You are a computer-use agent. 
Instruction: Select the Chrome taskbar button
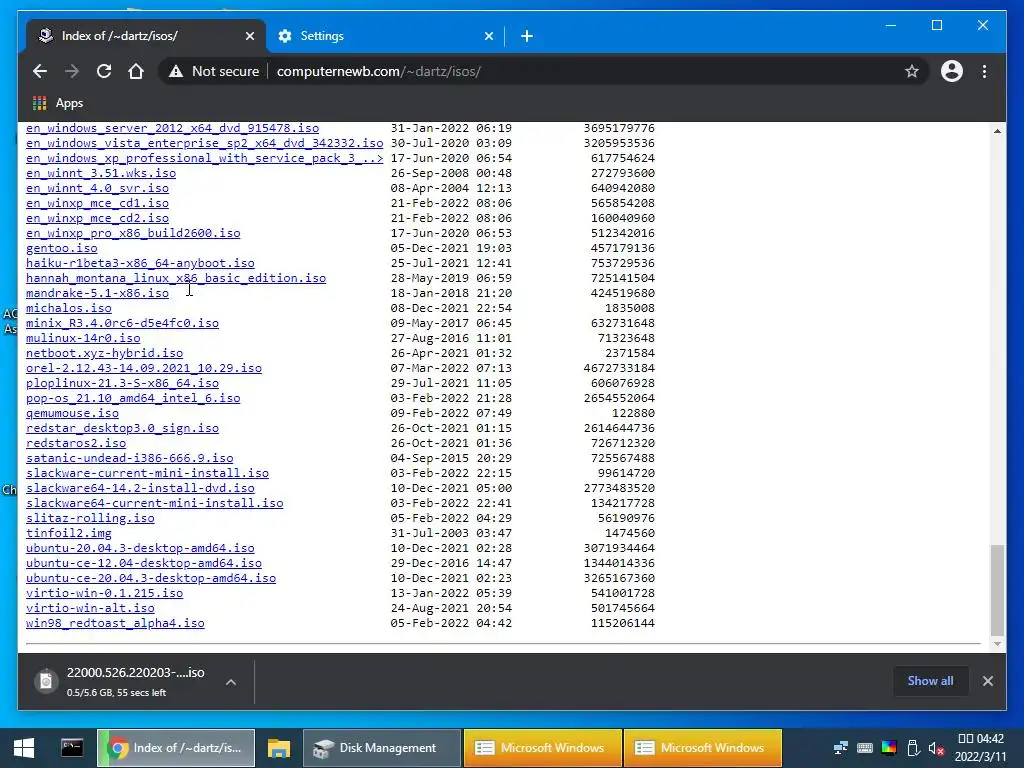coord(176,748)
